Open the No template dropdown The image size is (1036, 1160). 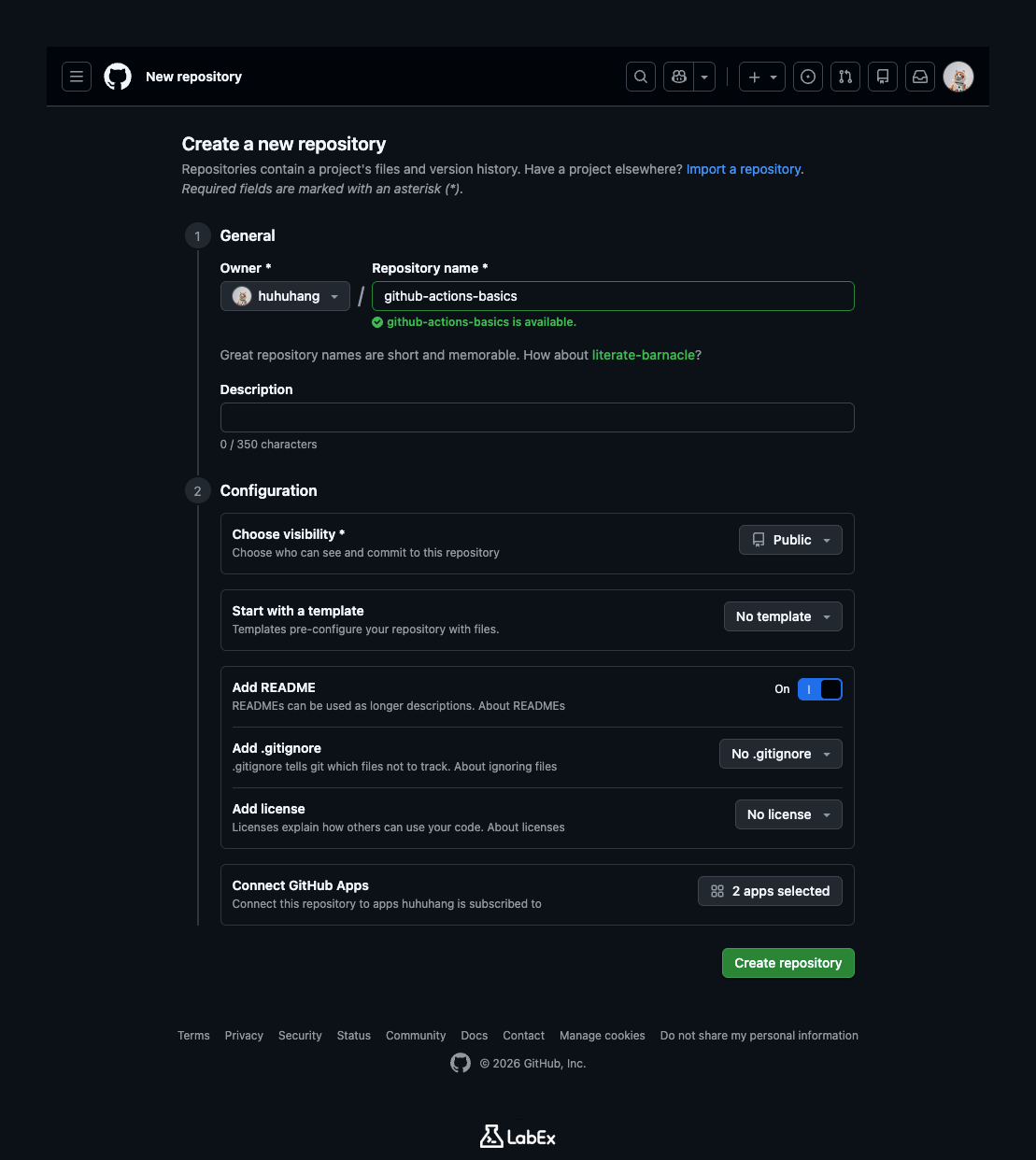(x=783, y=616)
